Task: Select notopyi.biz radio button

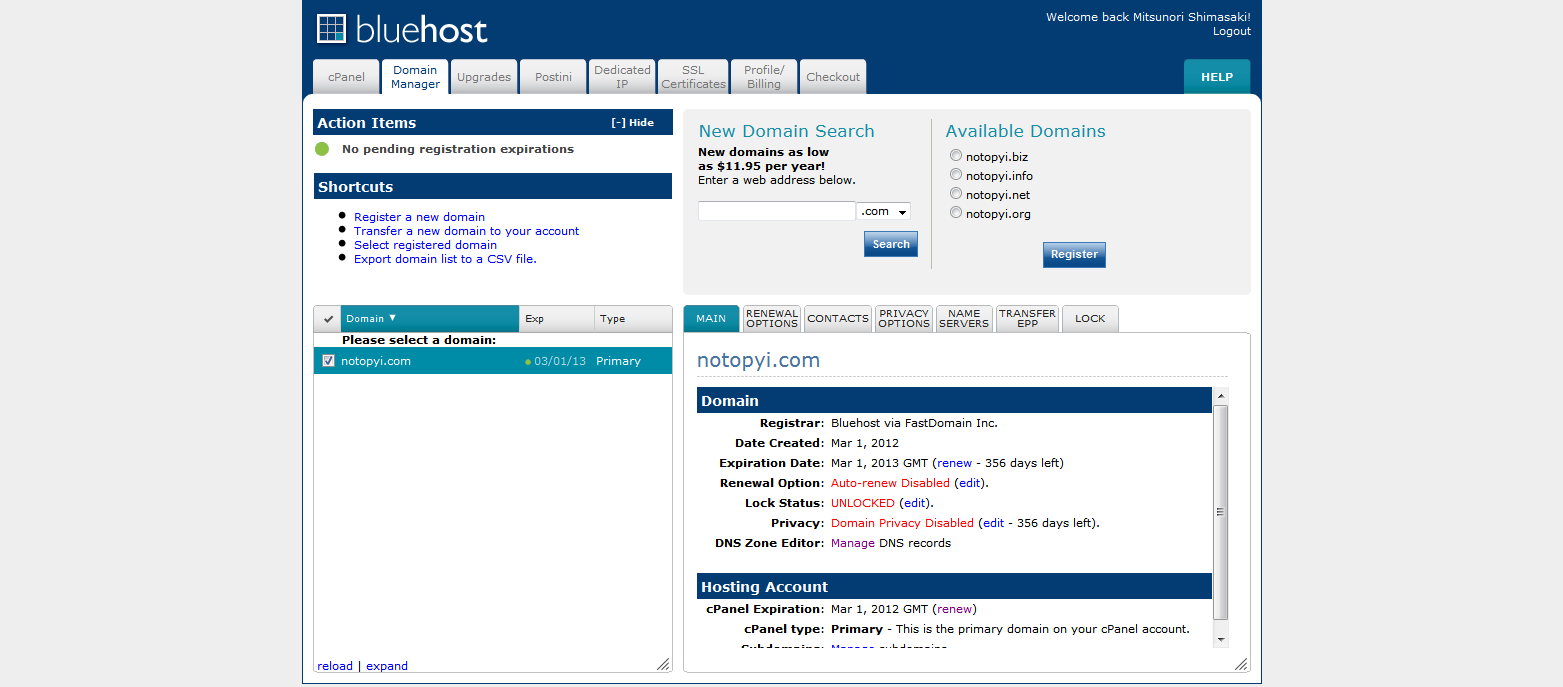Action: 956,156
